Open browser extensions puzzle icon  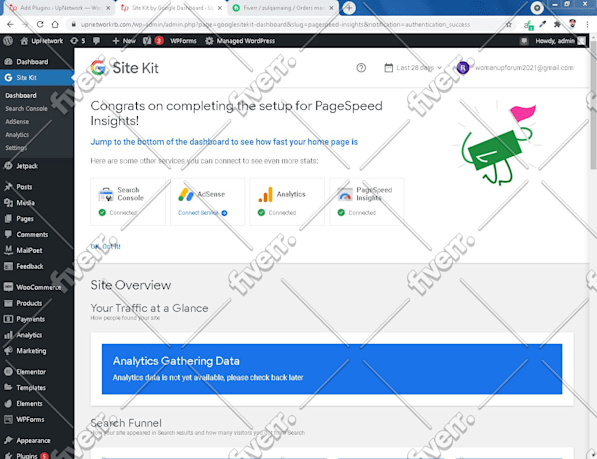557,24
